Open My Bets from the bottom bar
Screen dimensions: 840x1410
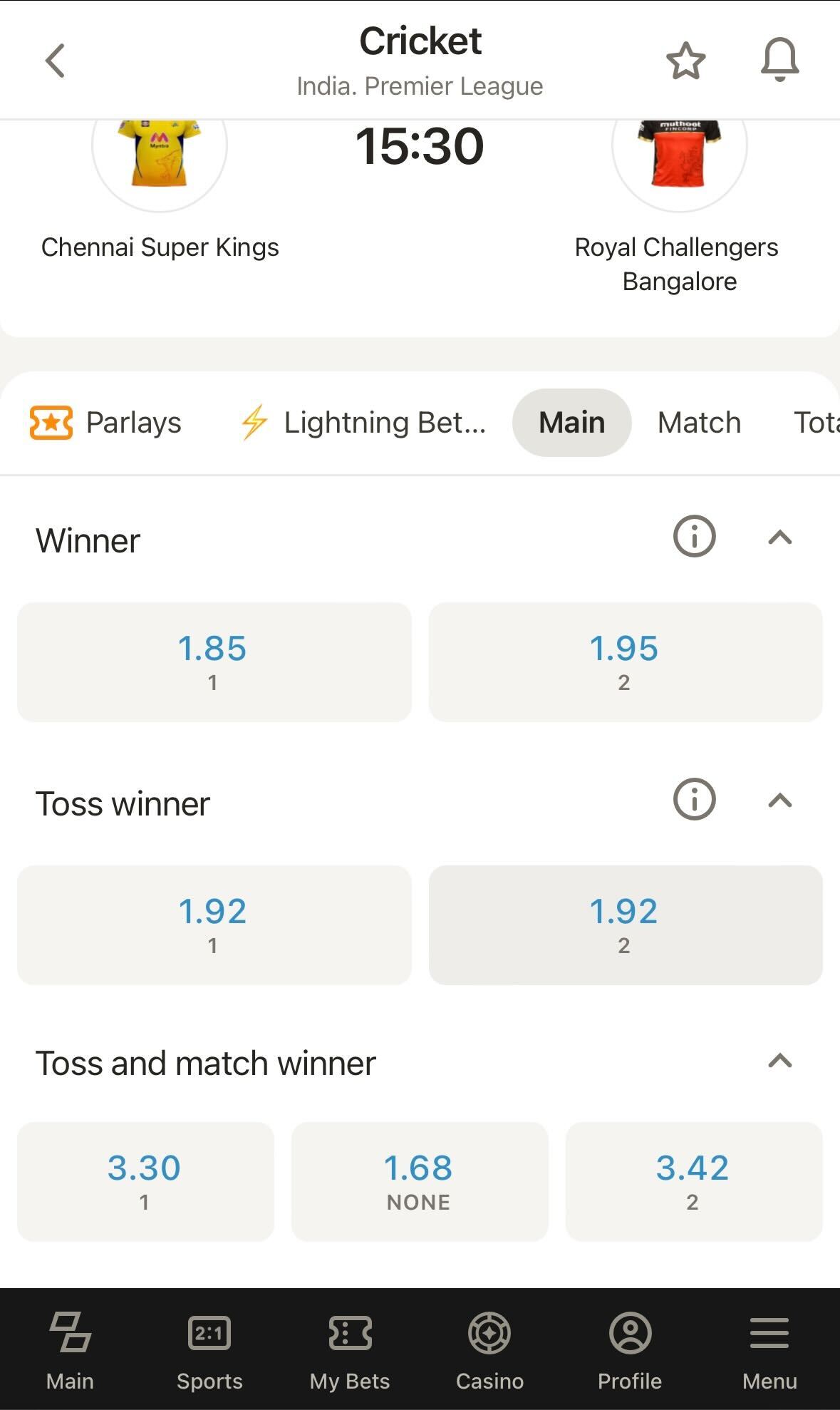pos(348,1351)
